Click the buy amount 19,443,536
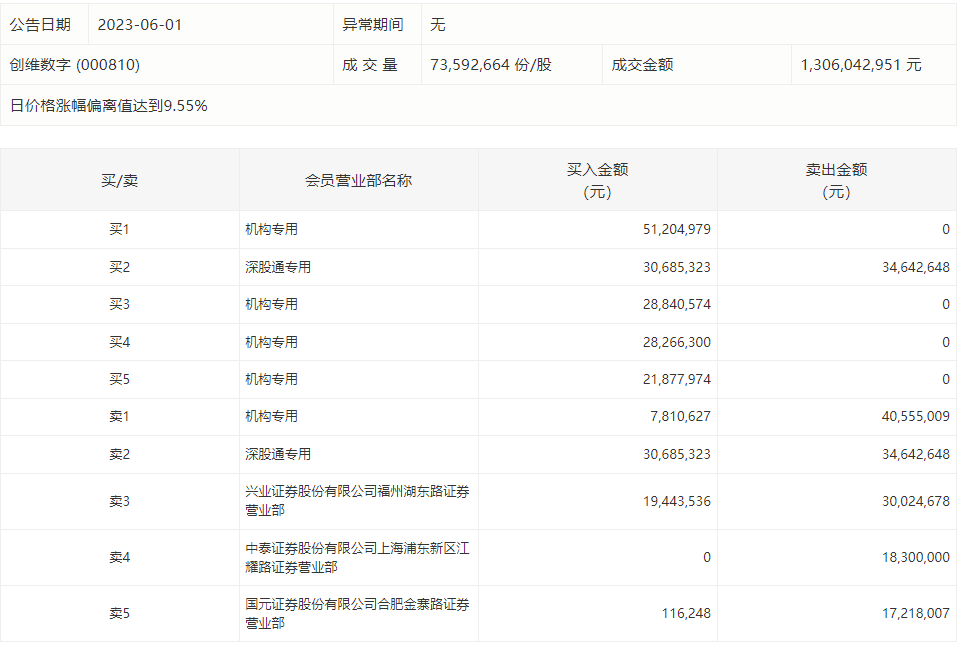The image size is (959, 646). (676, 502)
